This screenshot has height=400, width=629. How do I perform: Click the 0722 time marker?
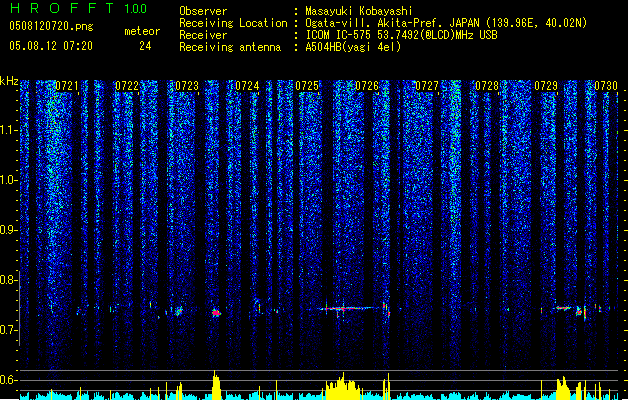coord(127,86)
